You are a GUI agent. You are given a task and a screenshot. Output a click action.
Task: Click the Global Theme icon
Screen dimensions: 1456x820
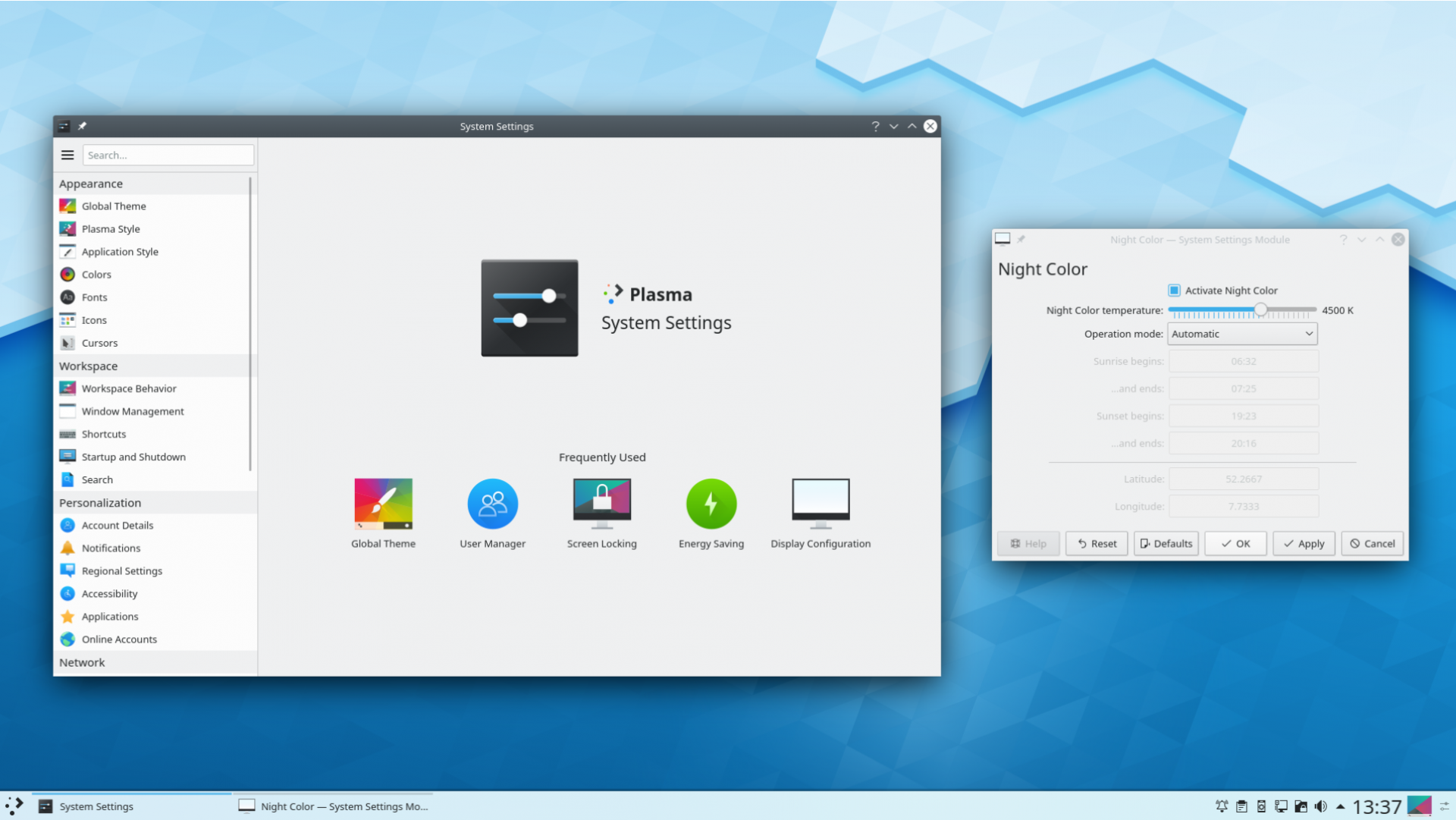(383, 502)
